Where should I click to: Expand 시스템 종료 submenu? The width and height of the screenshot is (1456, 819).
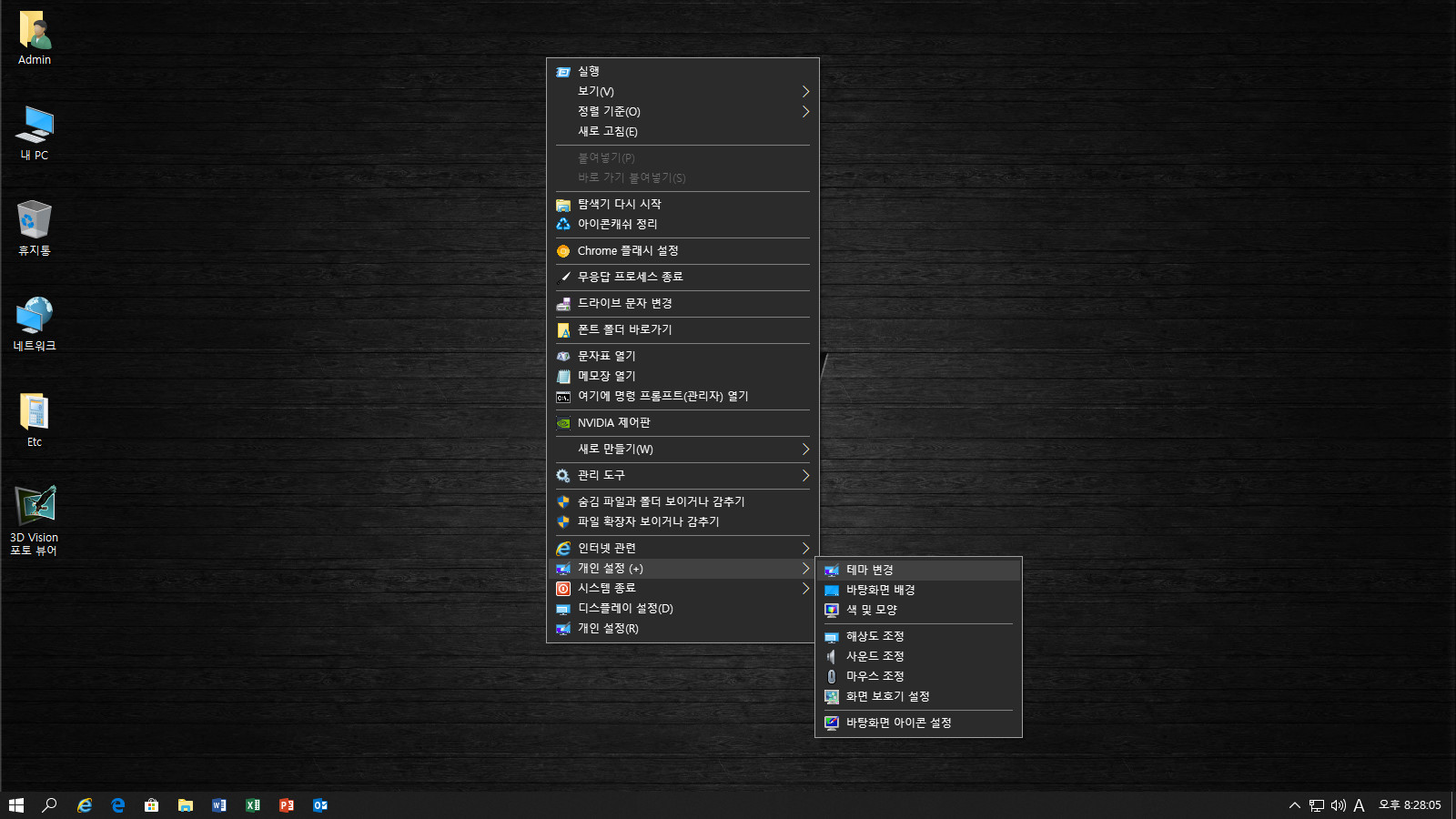click(682, 588)
